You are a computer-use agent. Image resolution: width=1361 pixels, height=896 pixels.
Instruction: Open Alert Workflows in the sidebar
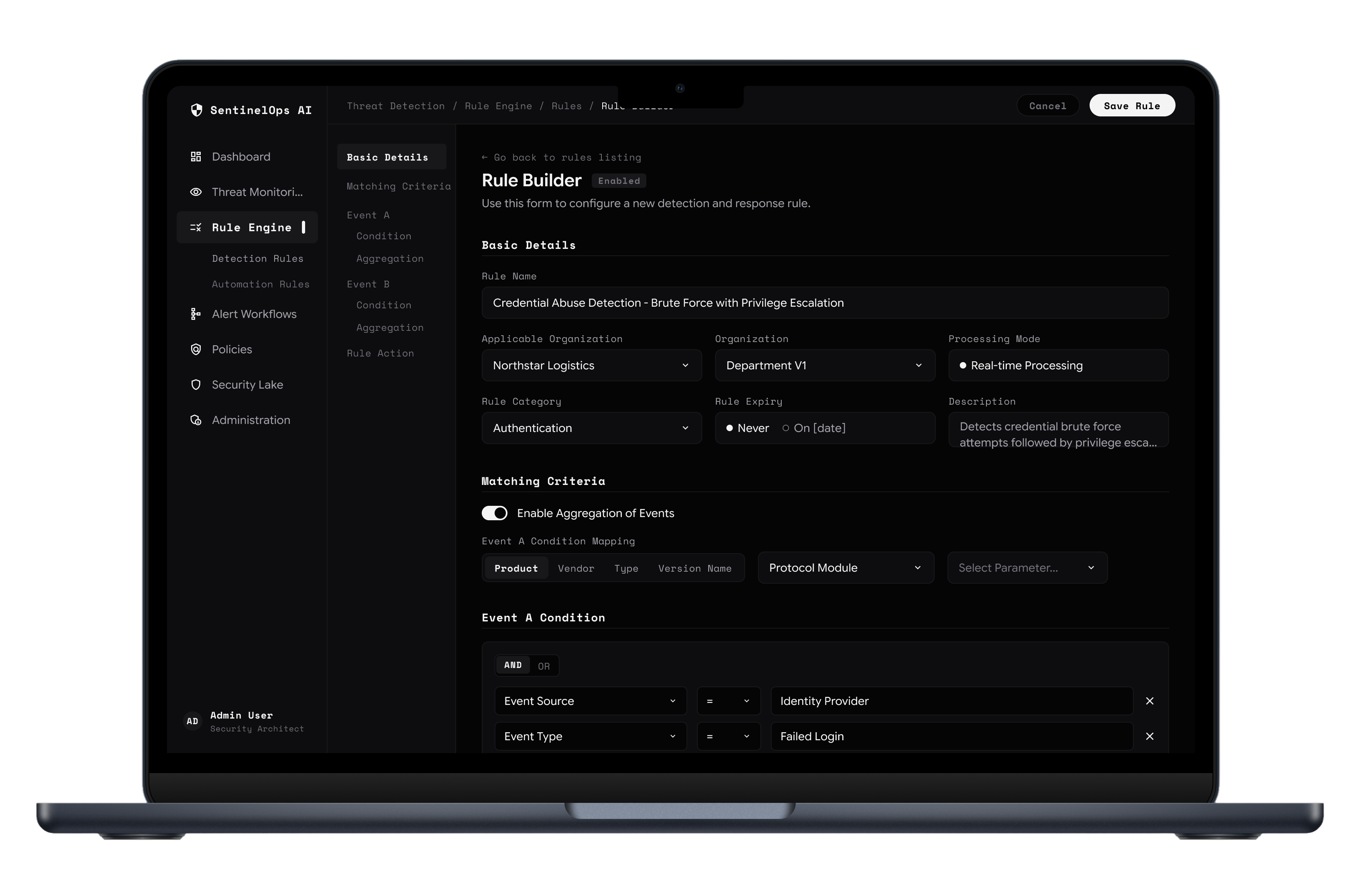[247, 314]
